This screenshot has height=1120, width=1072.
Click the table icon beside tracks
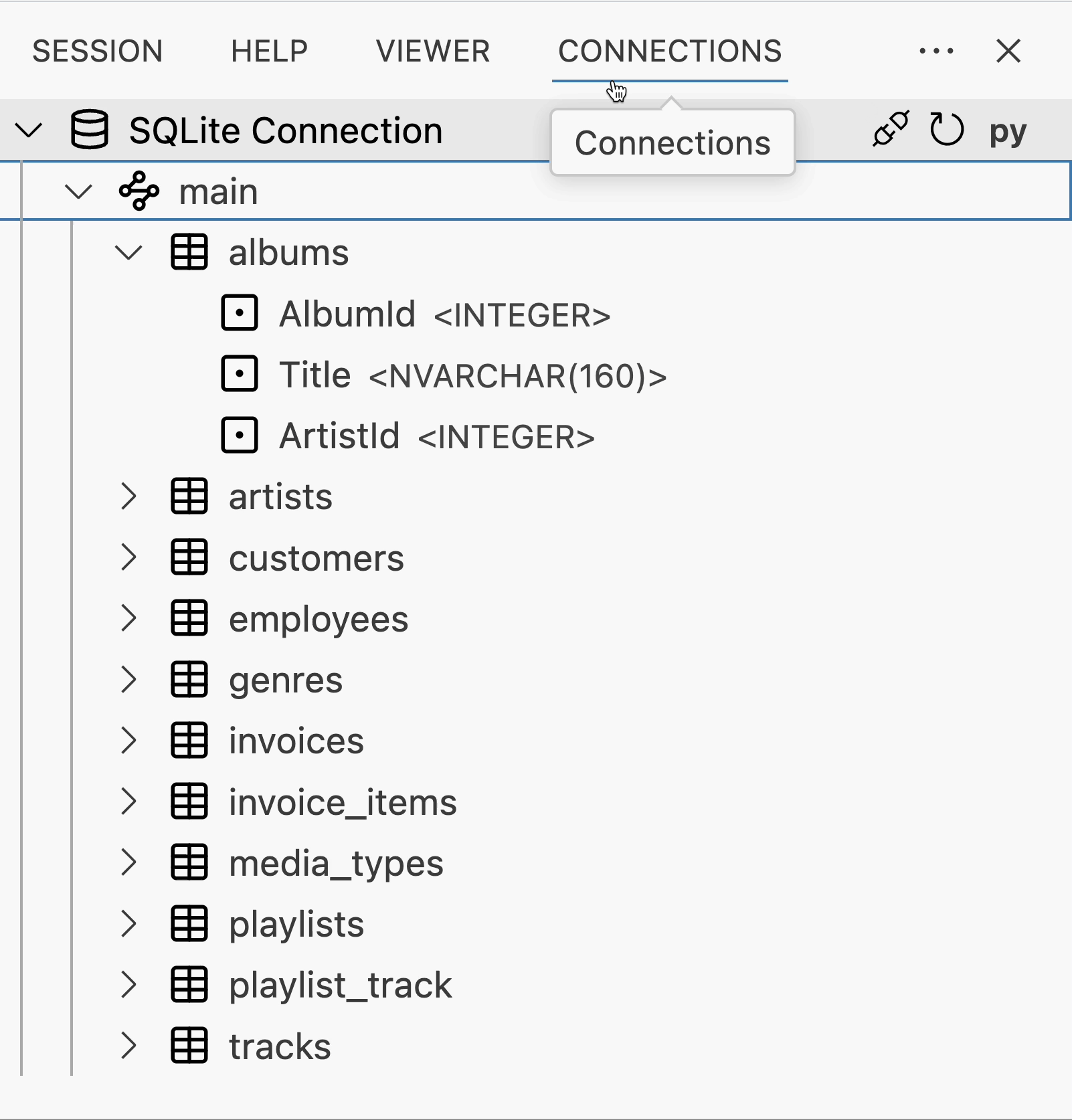[188, 1046]
